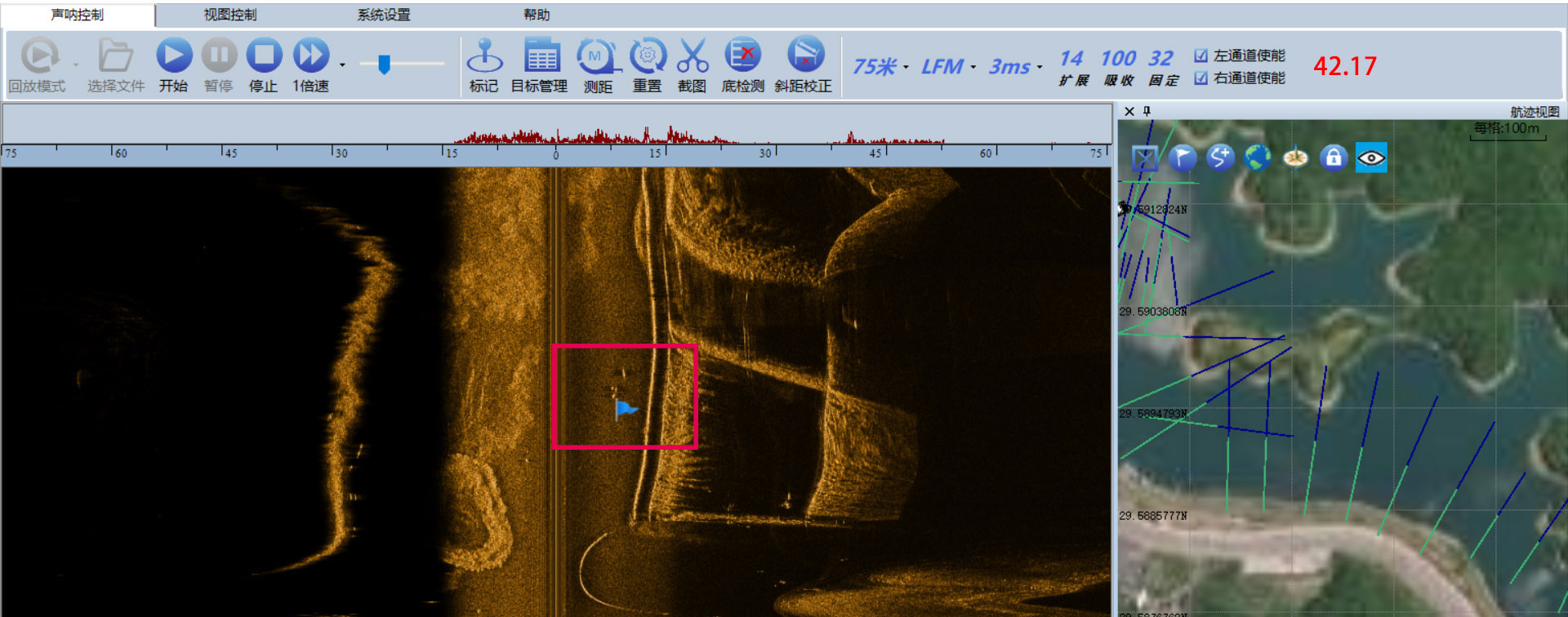Click the globe icon in track view
Image resolution: width=1568 pixels, height=617 pixels.
[x=1258, y=158]
